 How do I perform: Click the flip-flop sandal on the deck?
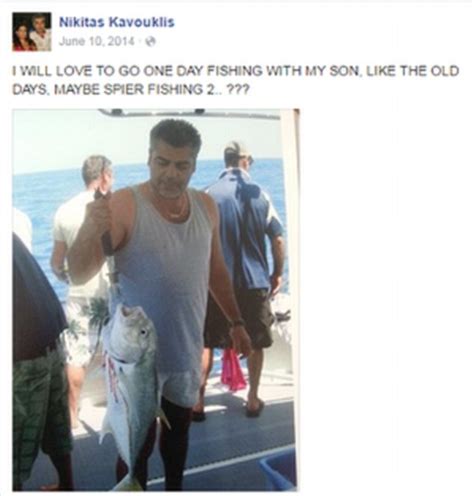255,409
